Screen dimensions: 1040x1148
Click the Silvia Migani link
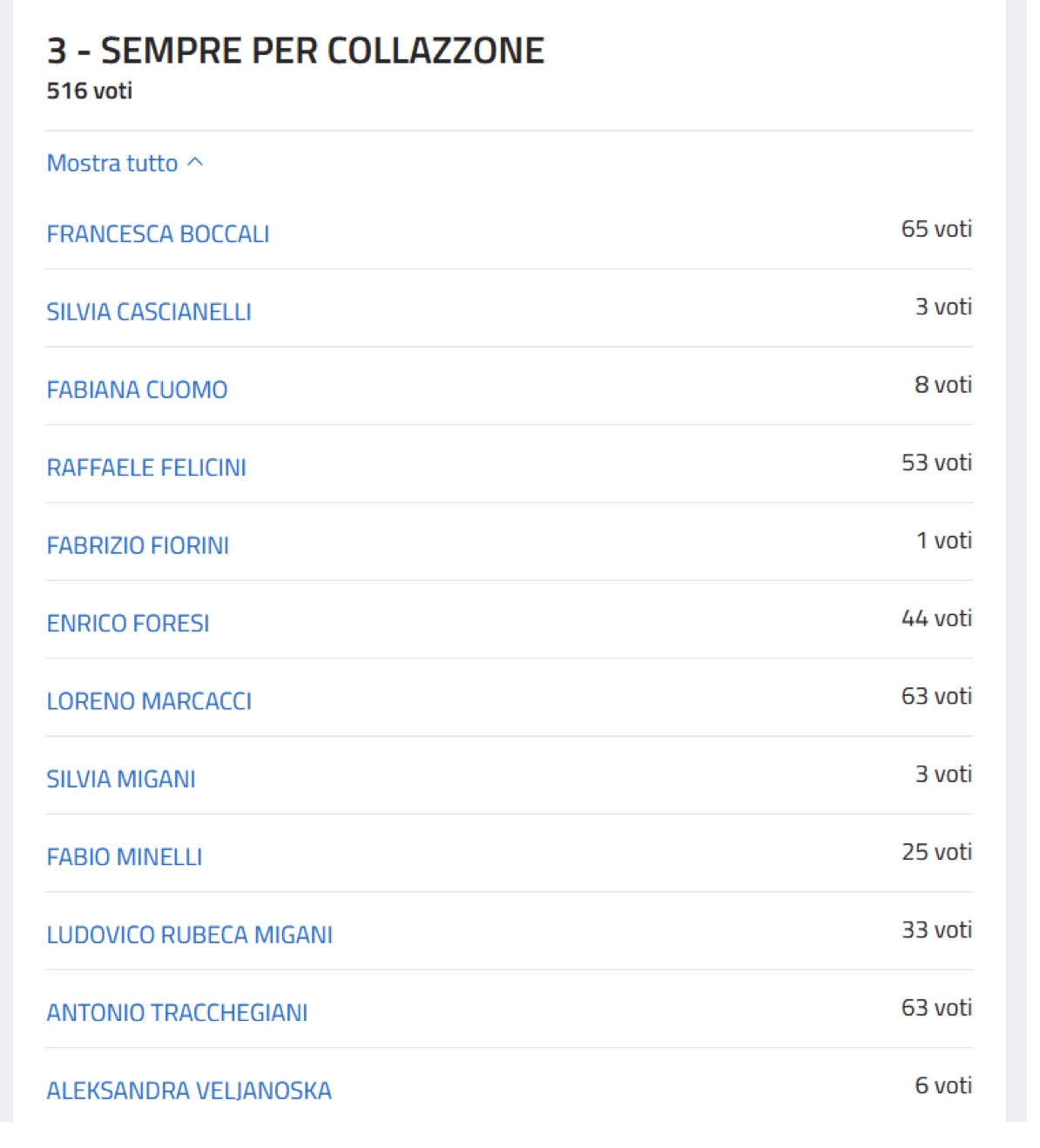click(x=121, y=780)
